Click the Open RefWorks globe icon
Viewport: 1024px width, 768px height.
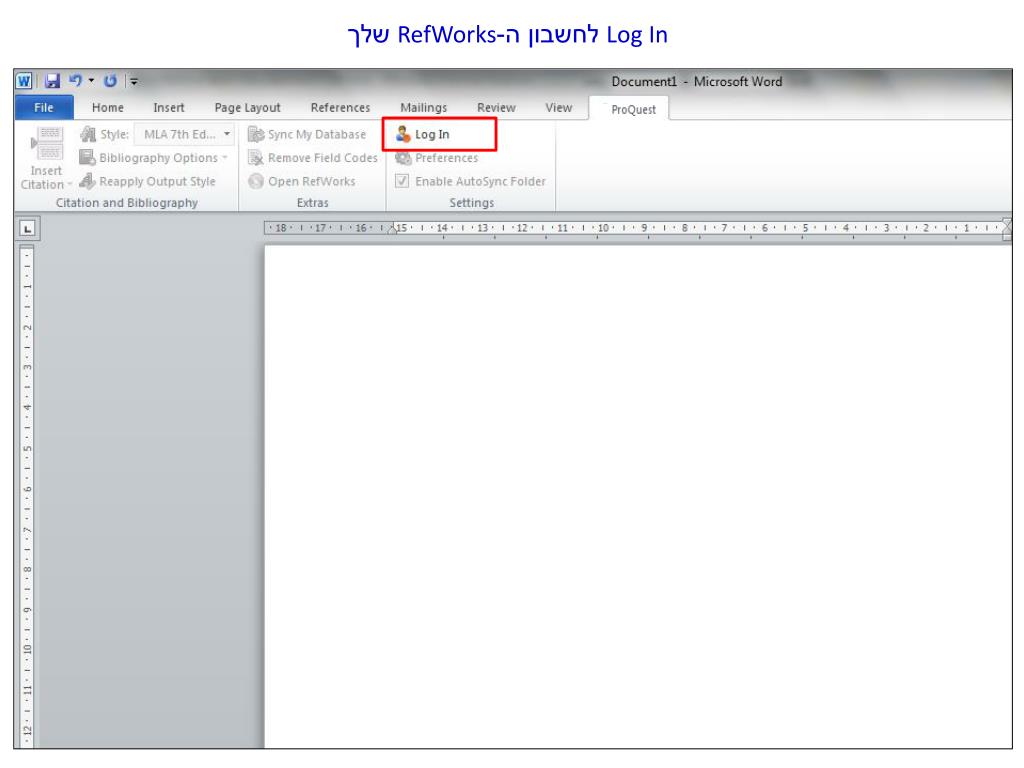click(256, 181)
